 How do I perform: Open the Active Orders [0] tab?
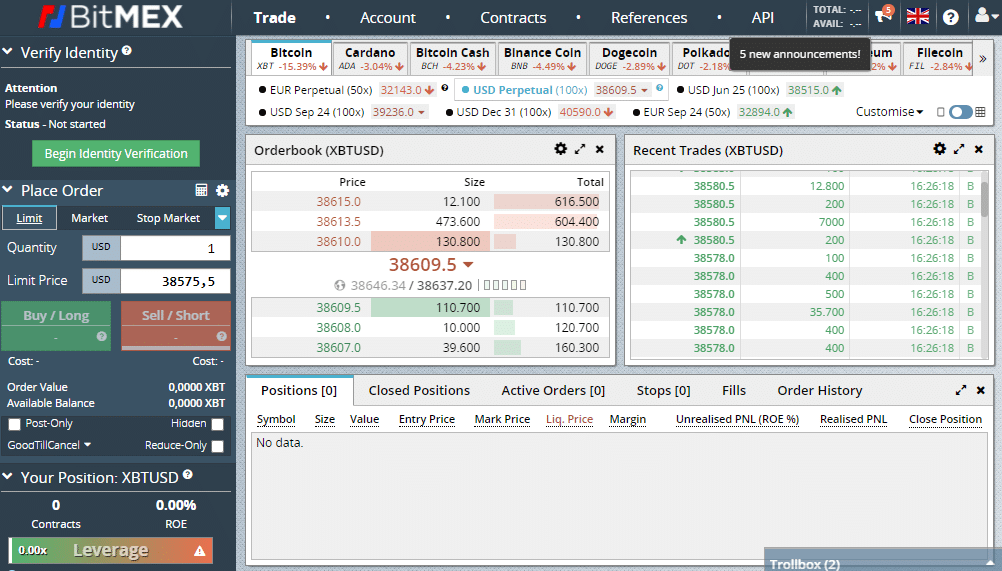point(553,390)
